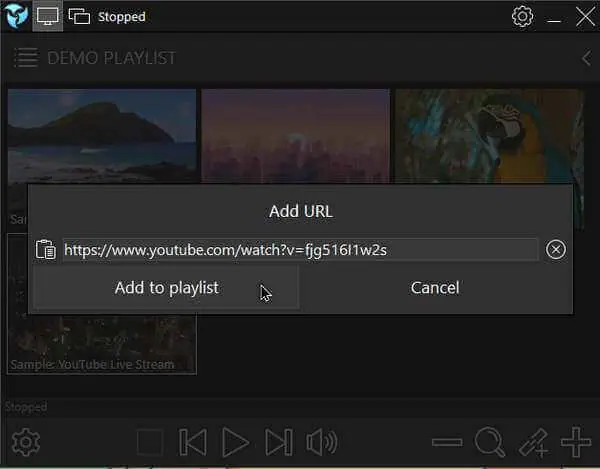Close the wallpaper app window

(585, 16)
